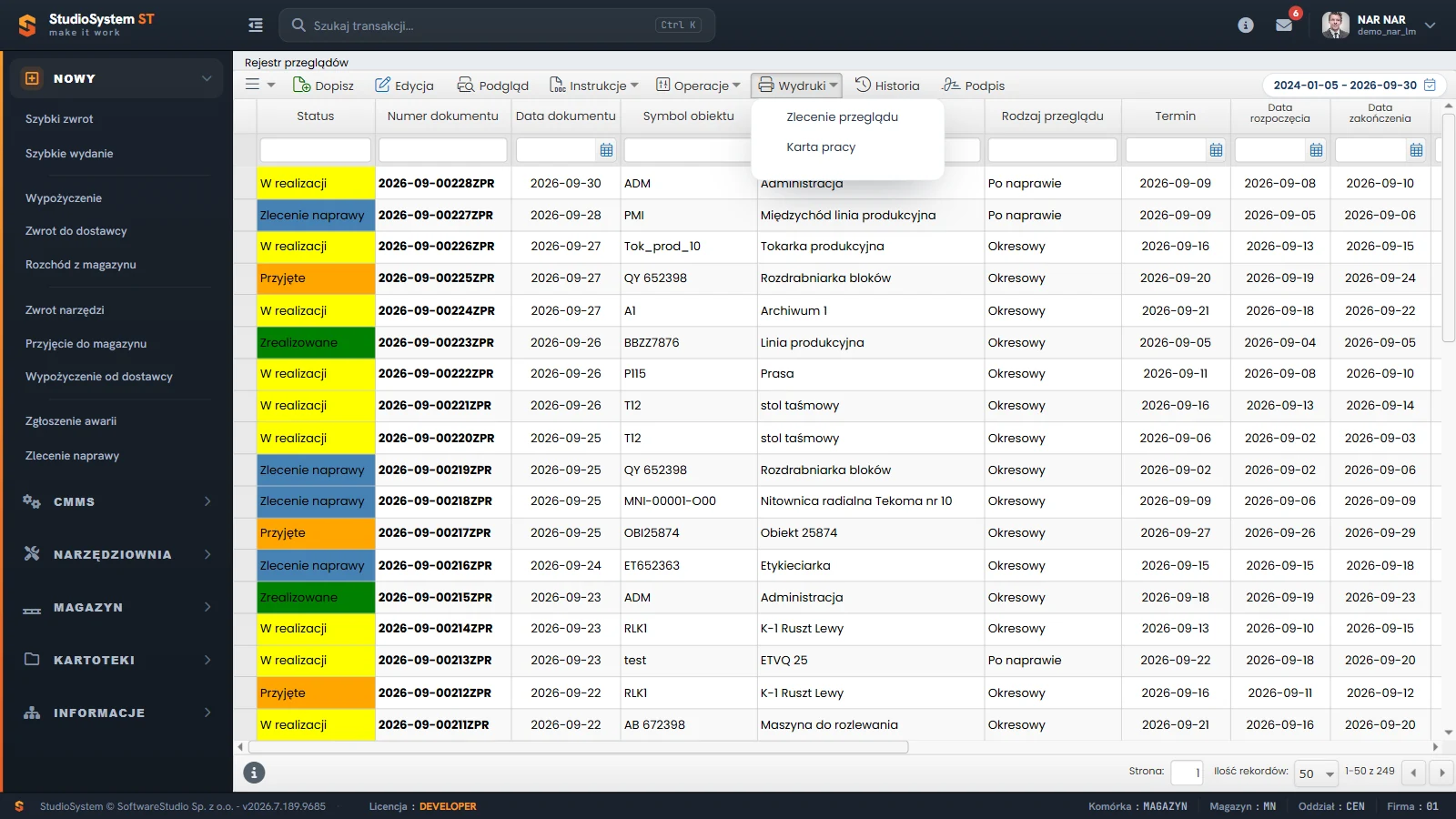The image size is (1456, 819).
Task: Open Zlecenie naprawy in sidebar
Action: point(73,456)
